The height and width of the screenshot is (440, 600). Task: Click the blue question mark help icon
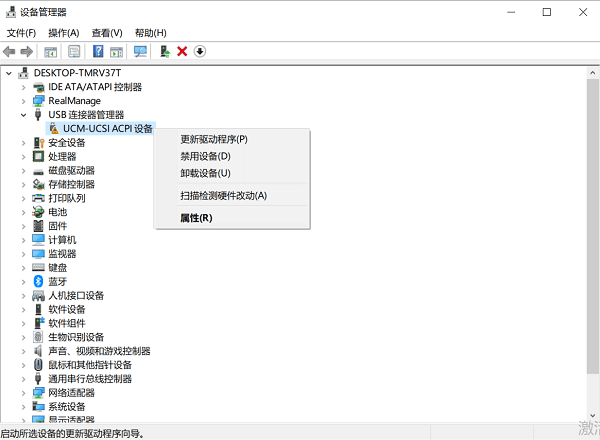point(98,51)
